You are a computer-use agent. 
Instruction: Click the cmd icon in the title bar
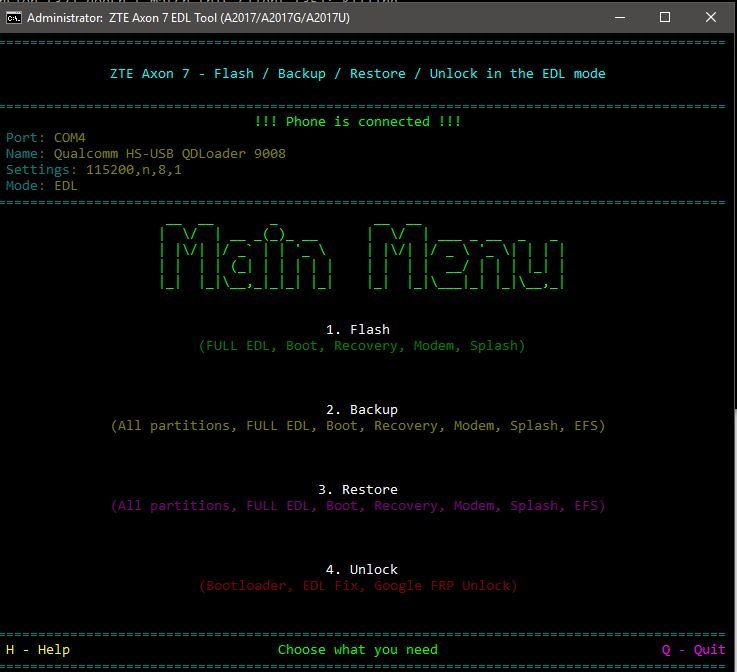point(14,18)
